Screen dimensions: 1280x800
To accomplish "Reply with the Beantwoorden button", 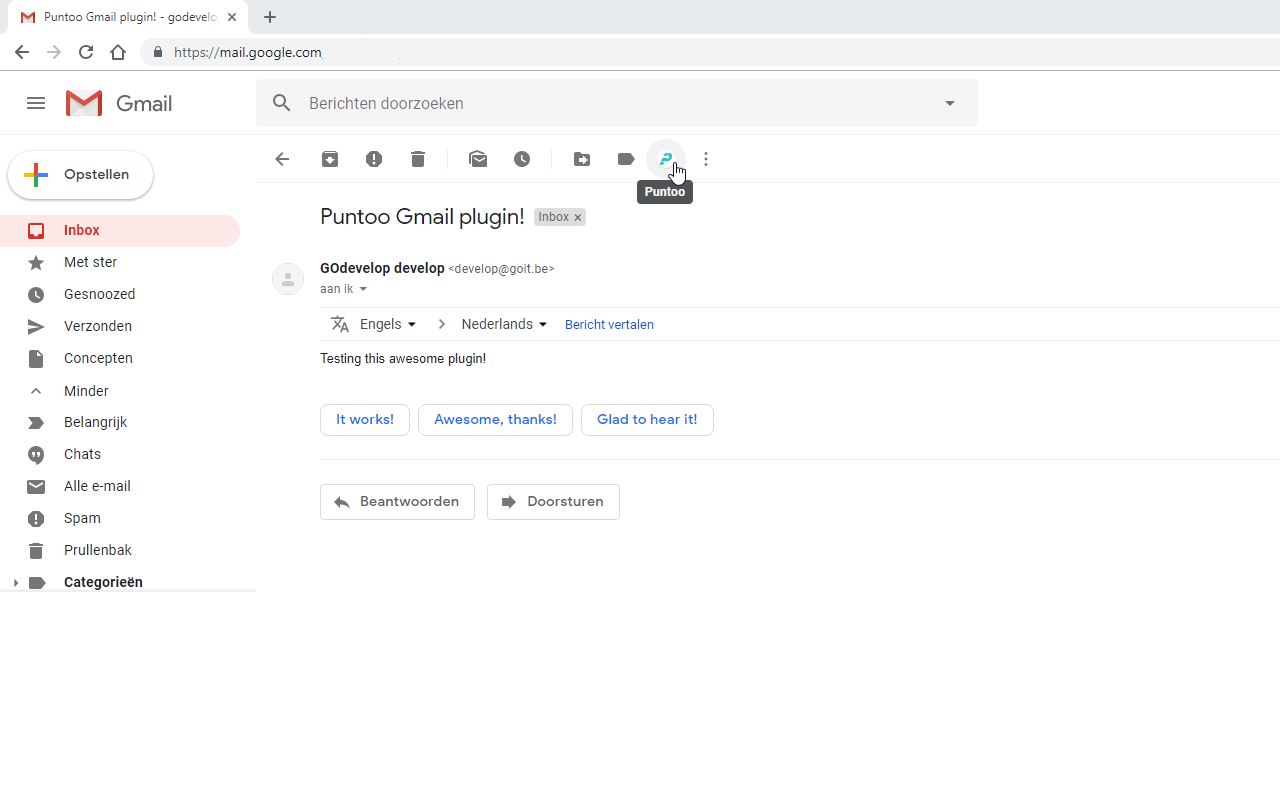I will [x=397, y=501].
